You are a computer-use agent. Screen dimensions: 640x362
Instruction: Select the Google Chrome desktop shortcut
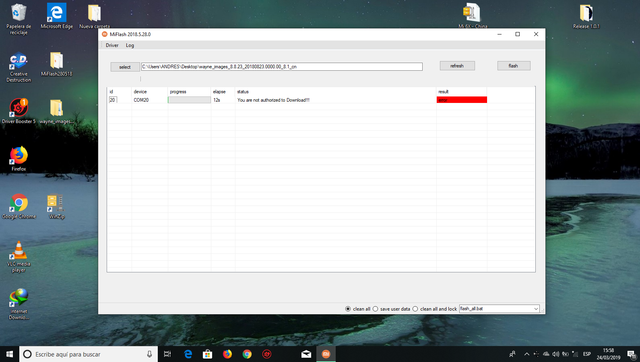point(18,207)
